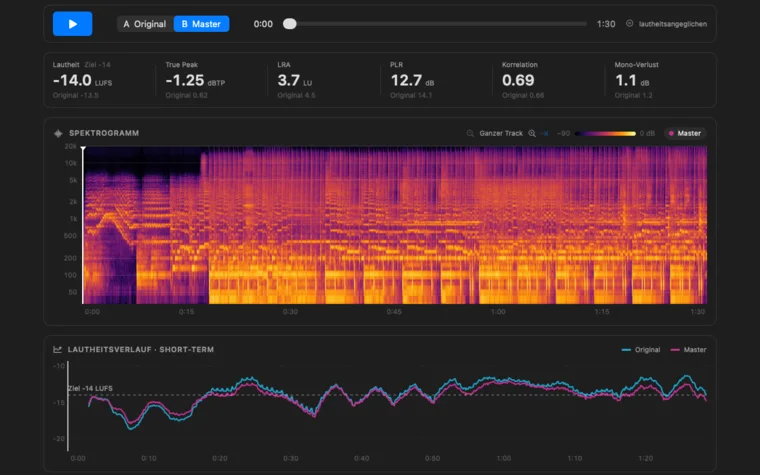Click the Original -13.5 loudness reference
The width and height of the screenshot is (760, 475).
tap(76, 95)
